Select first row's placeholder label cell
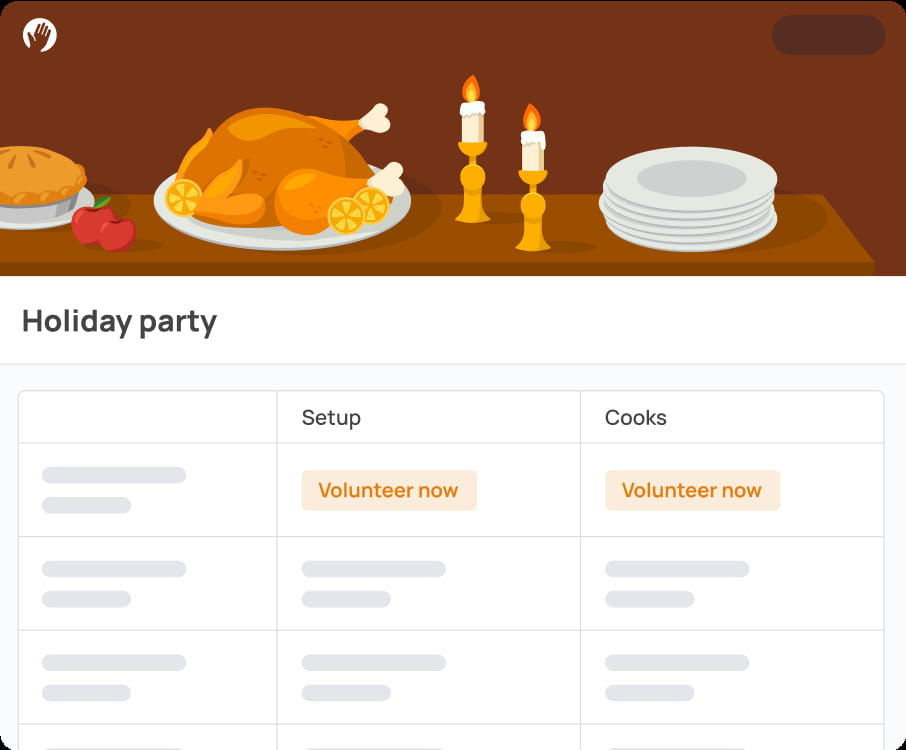The height and width of the screenshot is (750, 906). click(113, 489)
